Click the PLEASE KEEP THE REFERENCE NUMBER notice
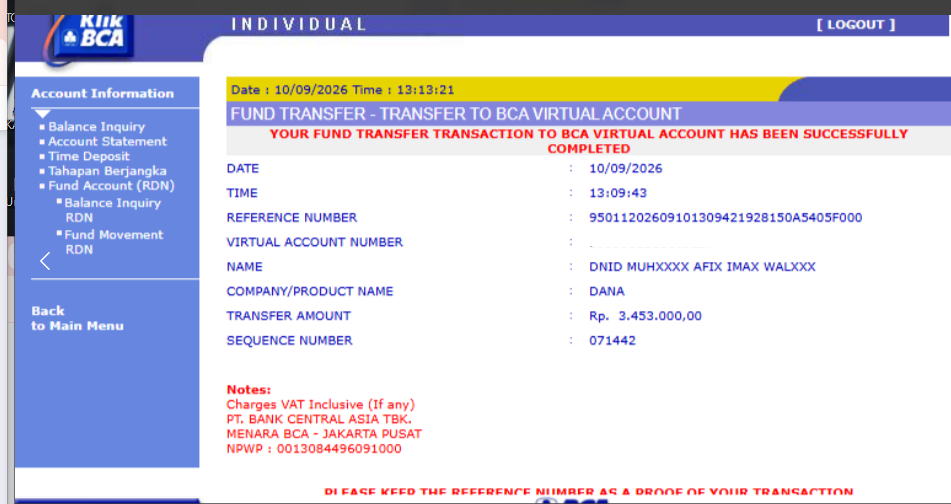The width and height of the screenshot is (951, 504). coord(589,492)
